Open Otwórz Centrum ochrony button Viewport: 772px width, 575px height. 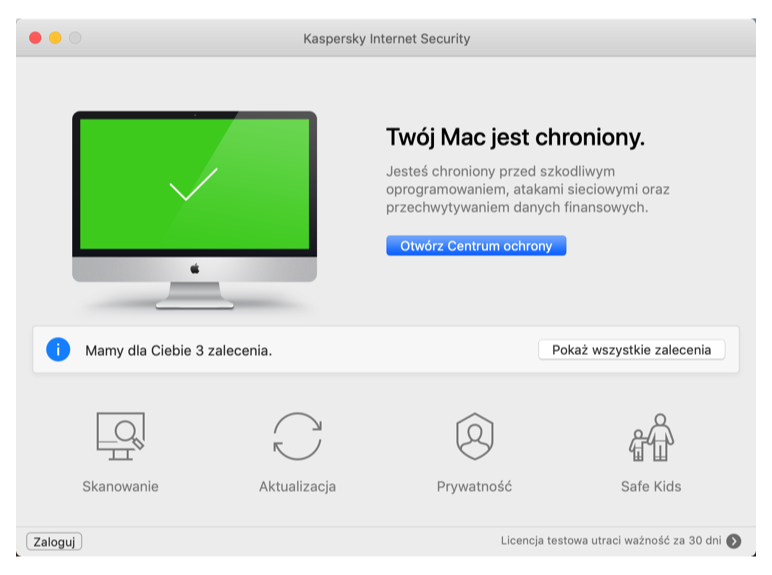point(476,246)
